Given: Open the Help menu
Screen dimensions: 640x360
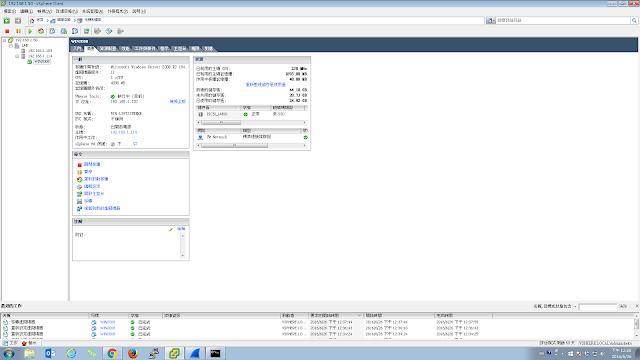Looking at the screenshot, I should 139,11.
